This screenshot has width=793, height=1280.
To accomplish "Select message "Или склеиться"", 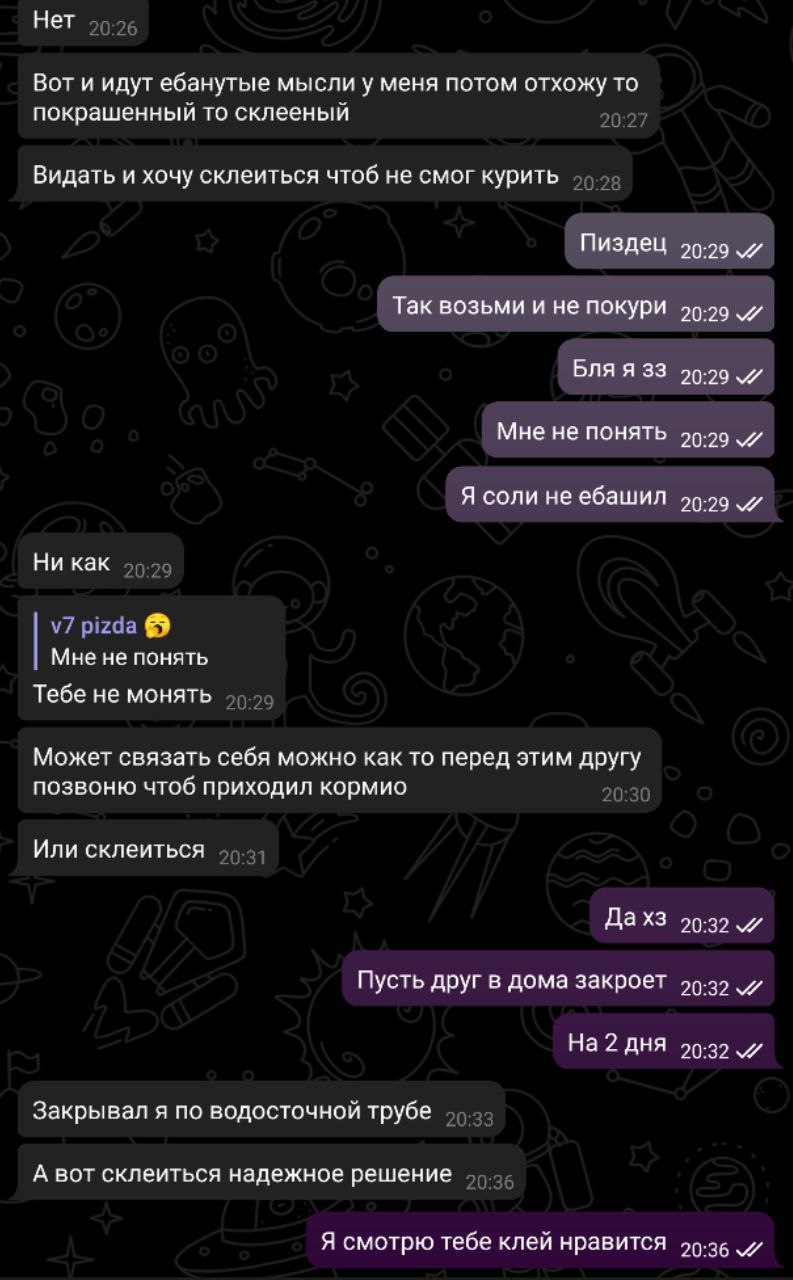I will [148, 851].
